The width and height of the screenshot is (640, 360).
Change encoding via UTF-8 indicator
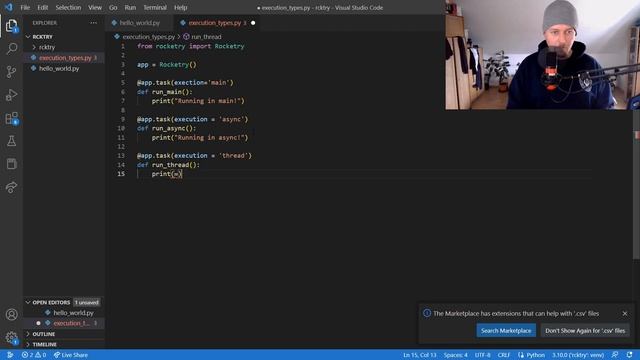[x=482, y=355]
